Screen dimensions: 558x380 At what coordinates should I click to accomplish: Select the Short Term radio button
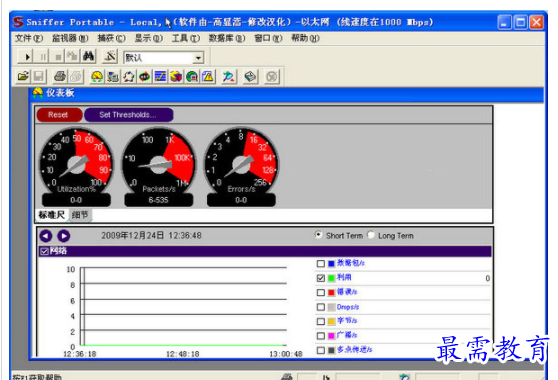pos(319,235)
